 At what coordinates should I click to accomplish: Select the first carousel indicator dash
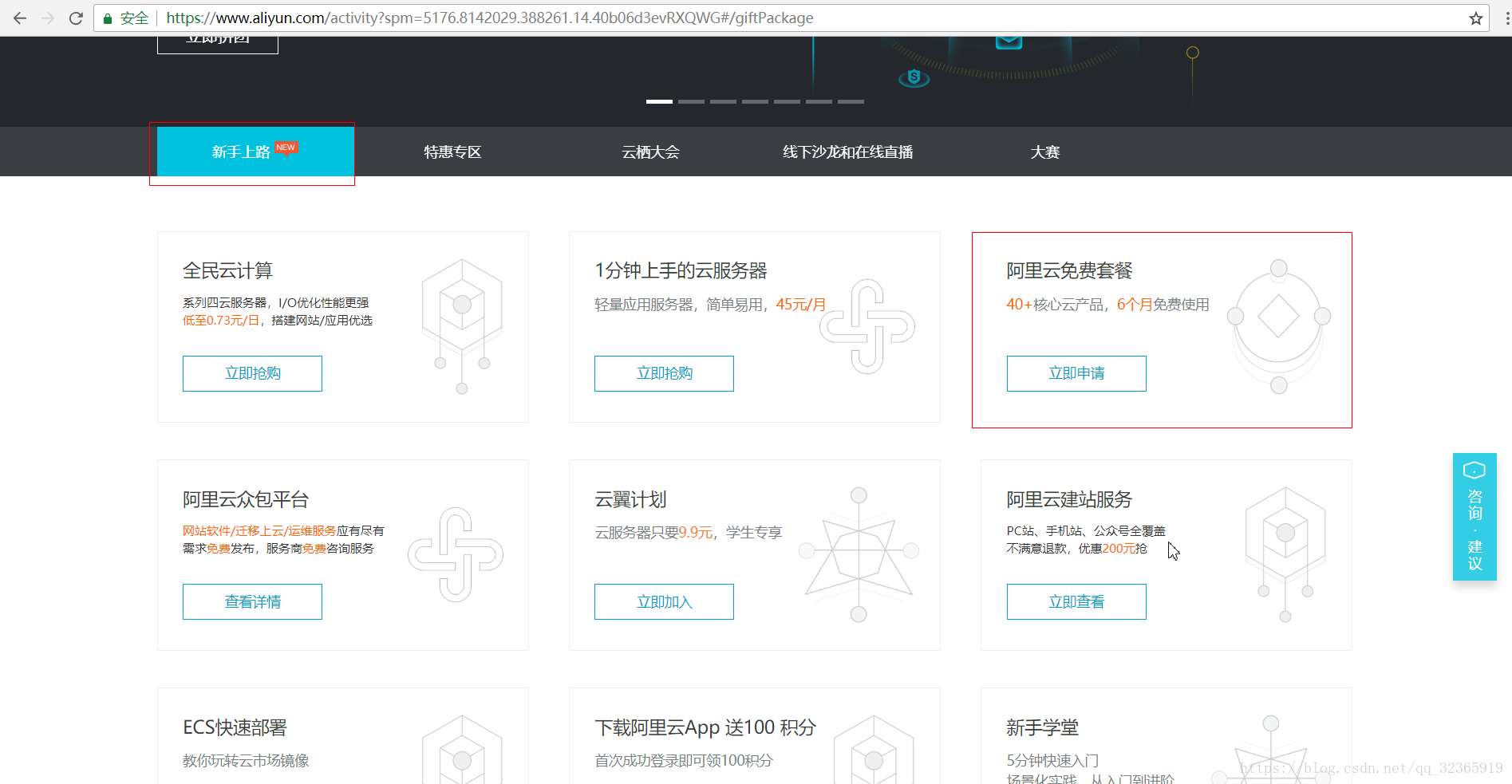pos(659,101)
